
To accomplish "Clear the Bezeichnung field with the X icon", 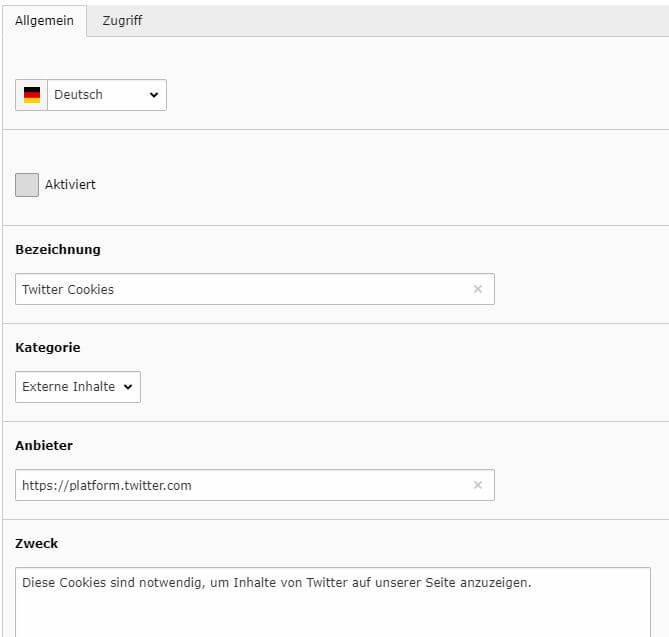I will [x=477, y=289].
